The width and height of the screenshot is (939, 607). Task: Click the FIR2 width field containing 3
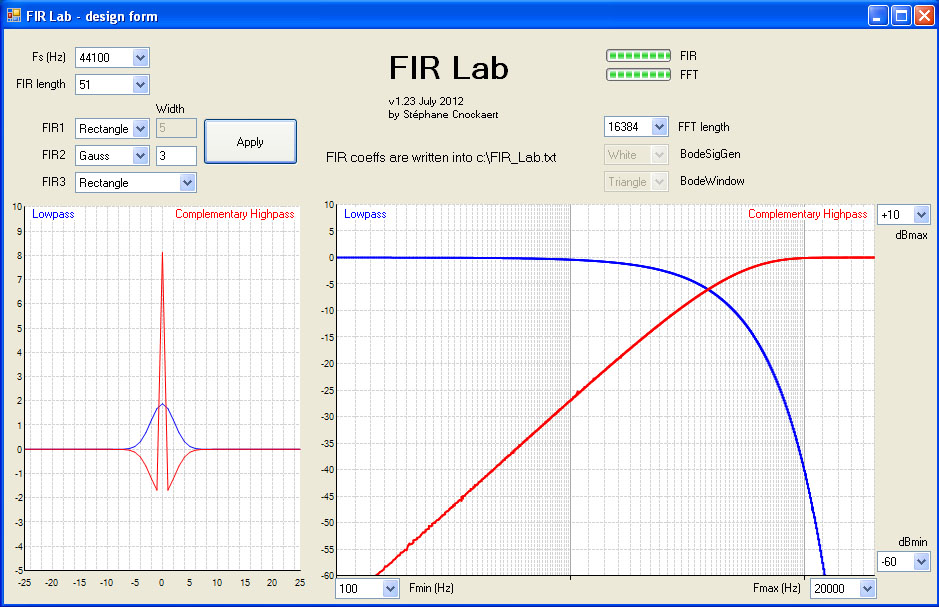176,156
